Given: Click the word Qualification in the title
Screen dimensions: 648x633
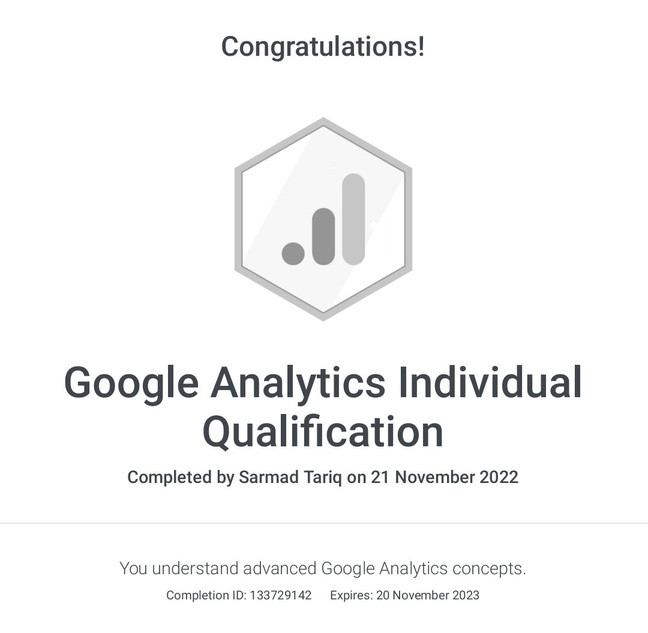Looking at the screenshot, I should (323, 432).
